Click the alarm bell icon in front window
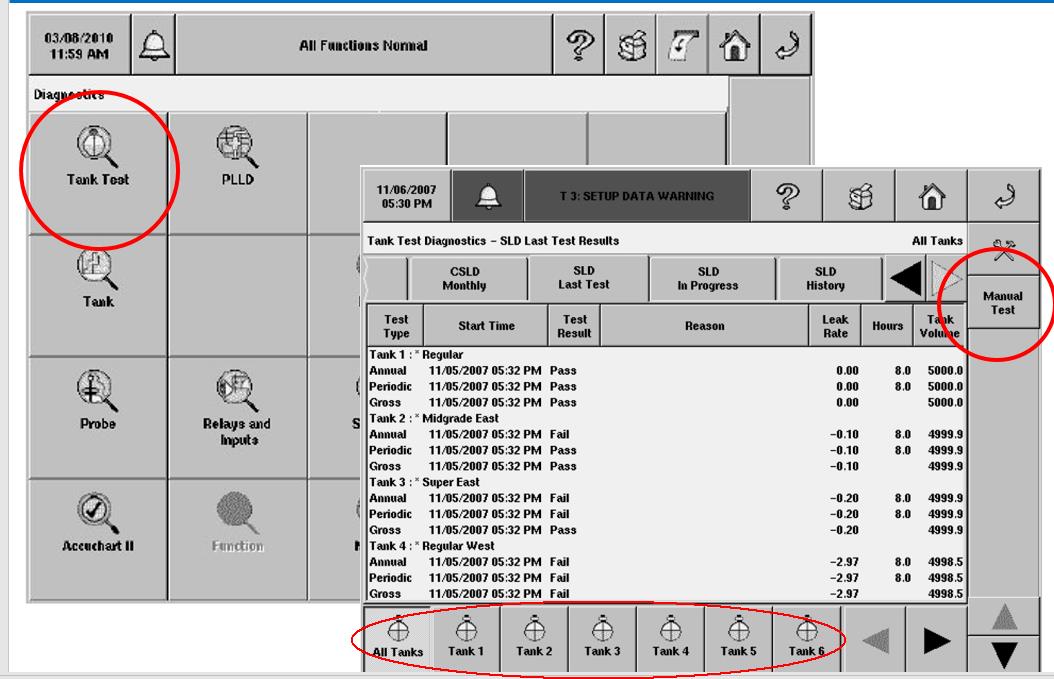 [x=490, y=197]
